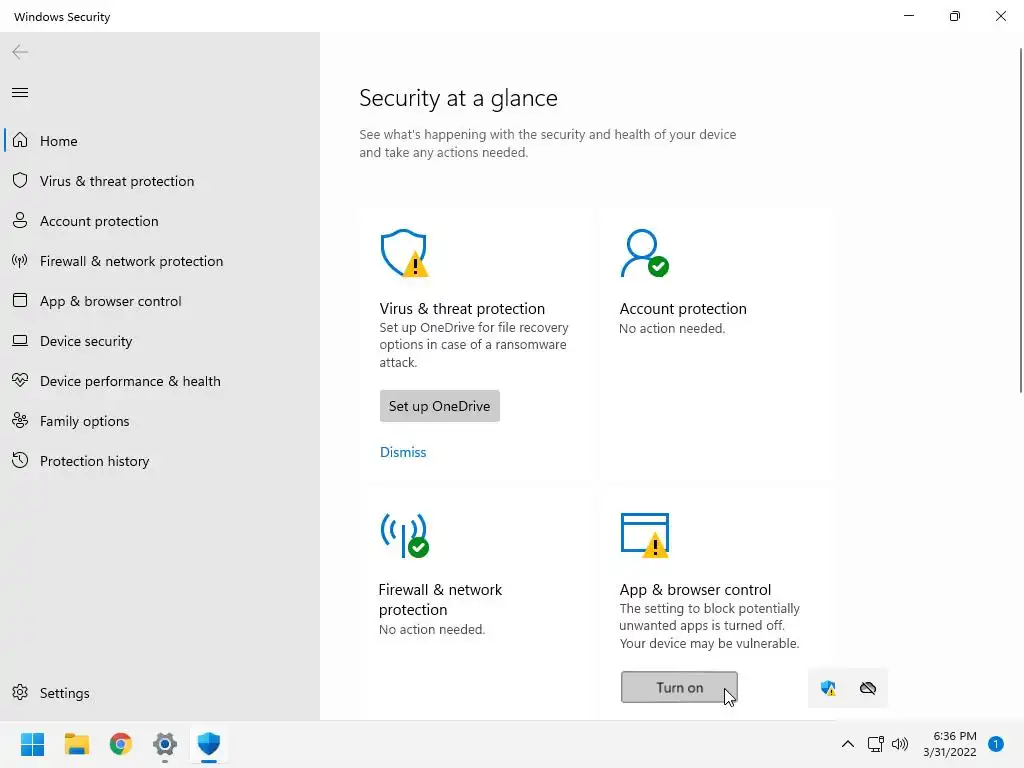Click the Set up OneDrive button

[x=440, y=406]
